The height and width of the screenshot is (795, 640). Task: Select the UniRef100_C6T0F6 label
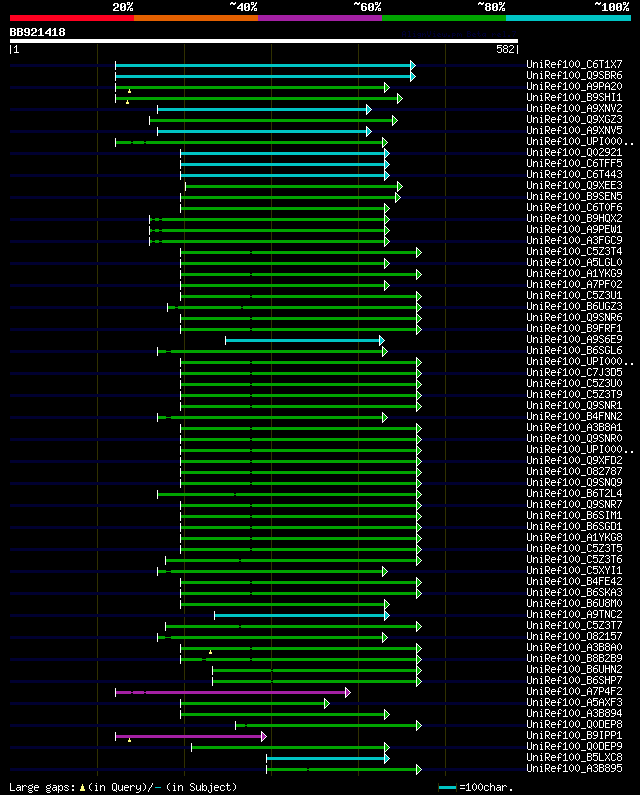tap(574, 207)
